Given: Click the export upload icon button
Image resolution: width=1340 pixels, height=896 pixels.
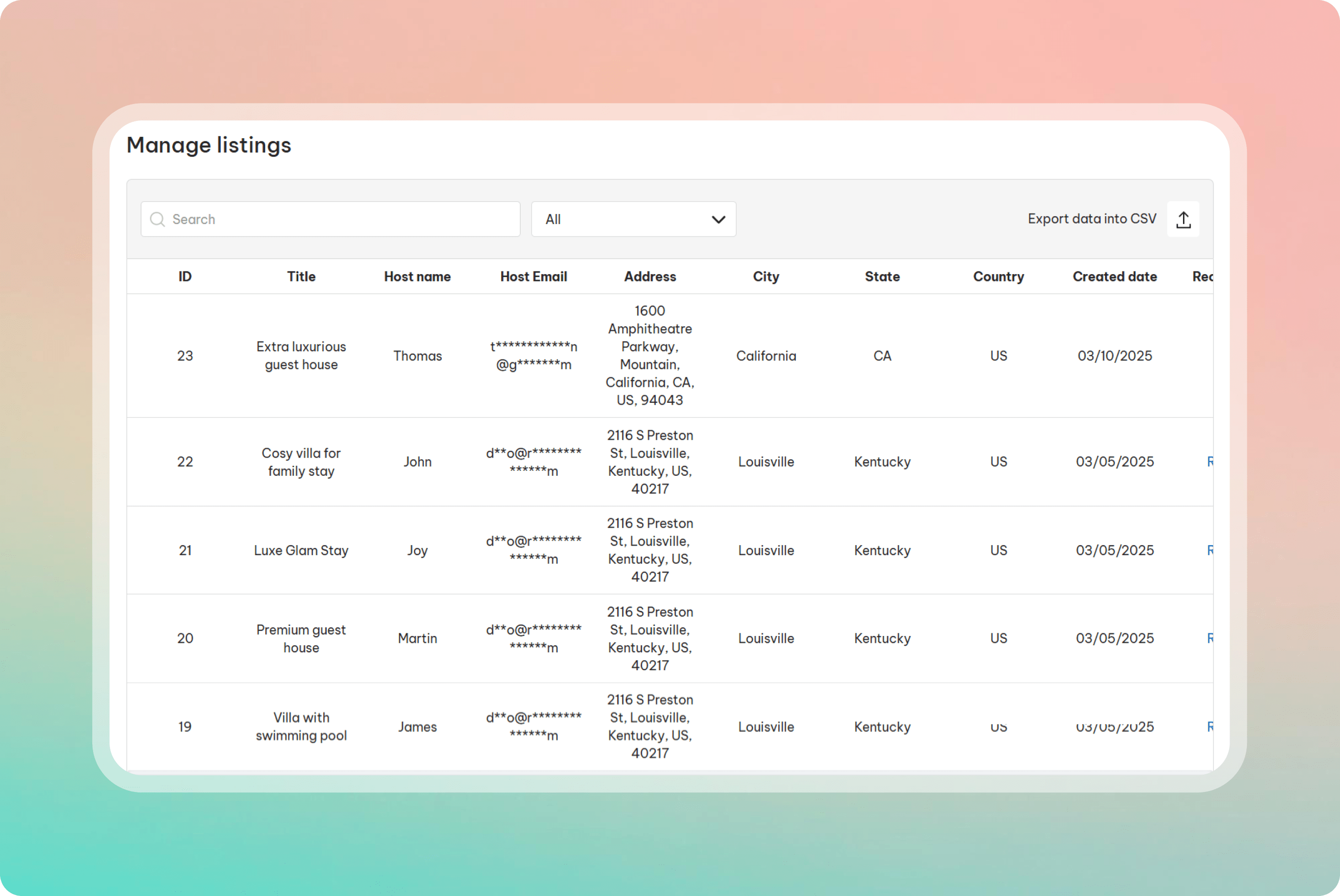Looking at the screenshot, I should tap(1183, 219).
